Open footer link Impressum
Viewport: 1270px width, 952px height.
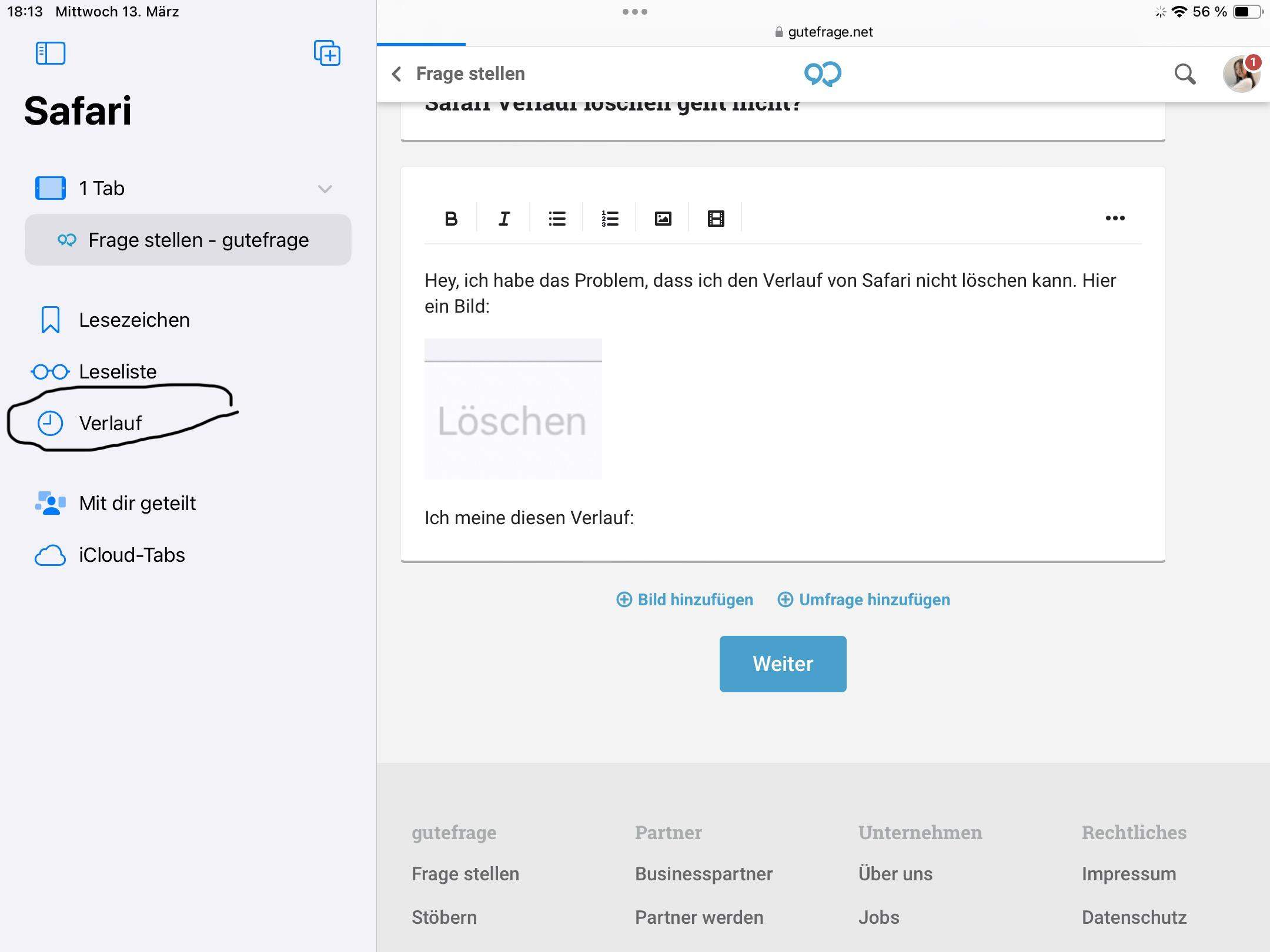point(1129,874)
